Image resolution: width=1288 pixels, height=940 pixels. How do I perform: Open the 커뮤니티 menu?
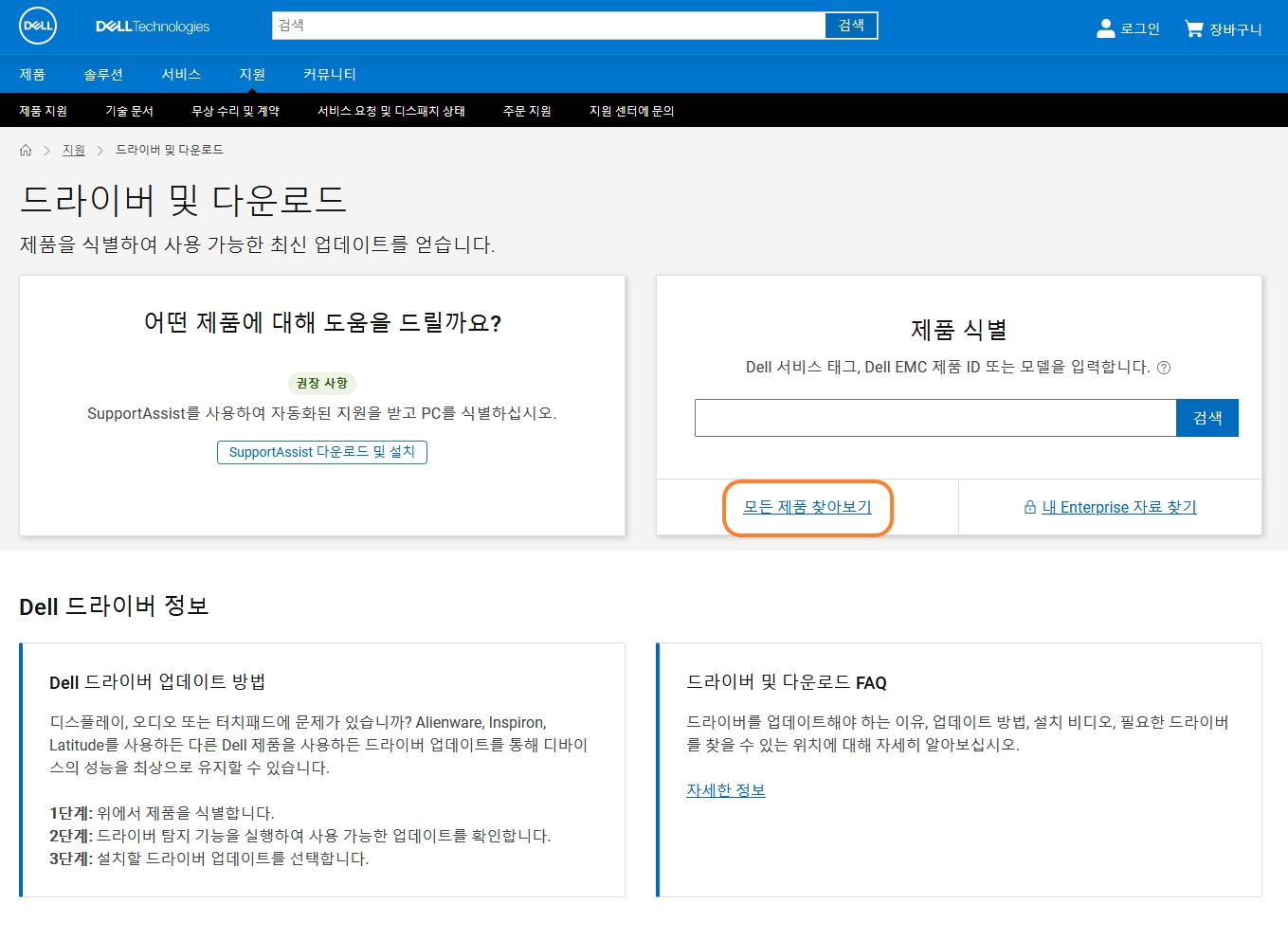pos(329,74)
